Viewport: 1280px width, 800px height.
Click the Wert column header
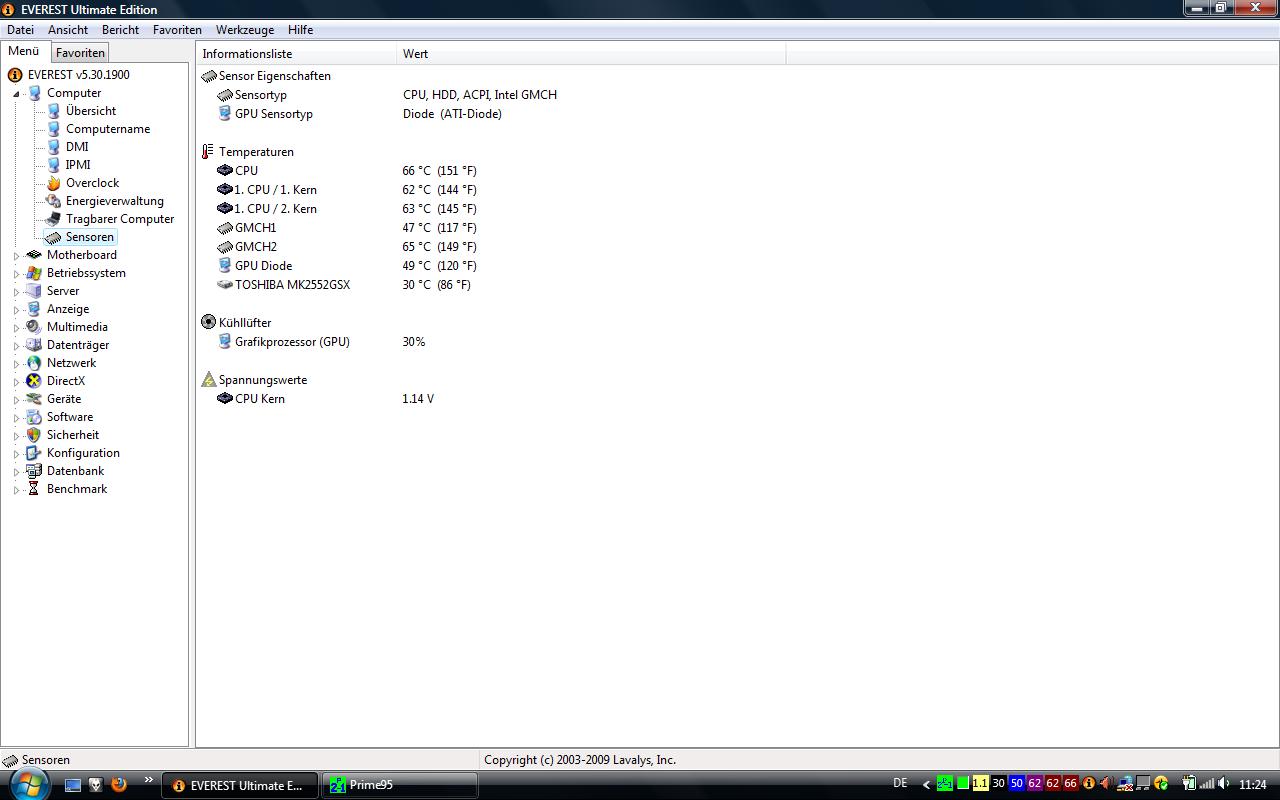[591, 54]
